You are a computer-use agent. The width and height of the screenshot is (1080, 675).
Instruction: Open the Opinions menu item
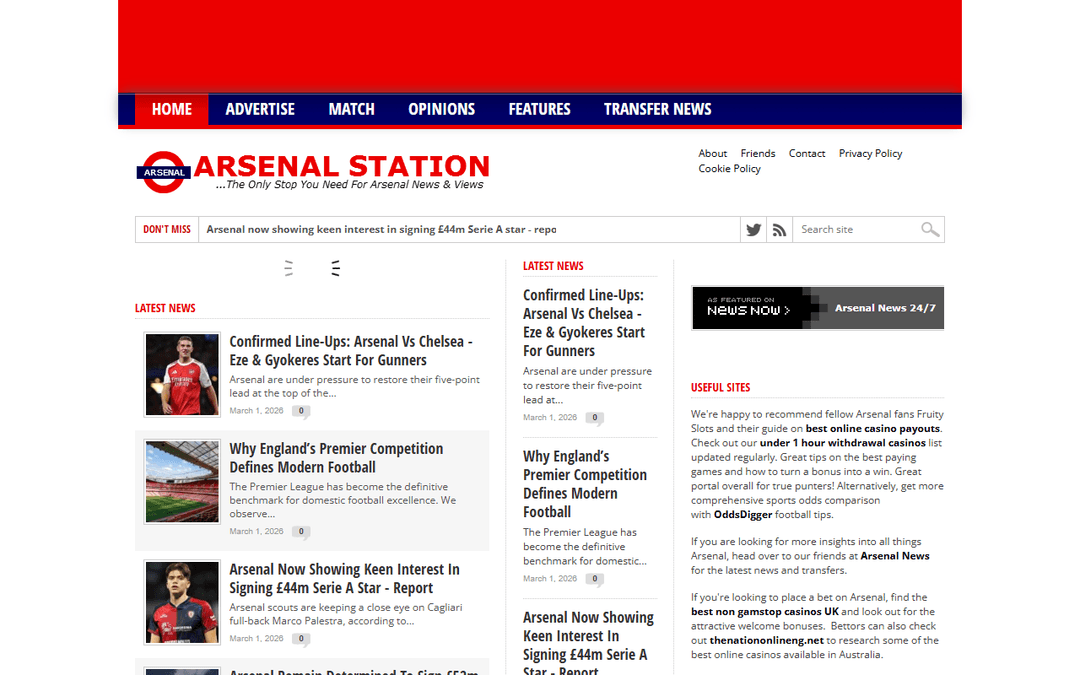tap(442, 110)
